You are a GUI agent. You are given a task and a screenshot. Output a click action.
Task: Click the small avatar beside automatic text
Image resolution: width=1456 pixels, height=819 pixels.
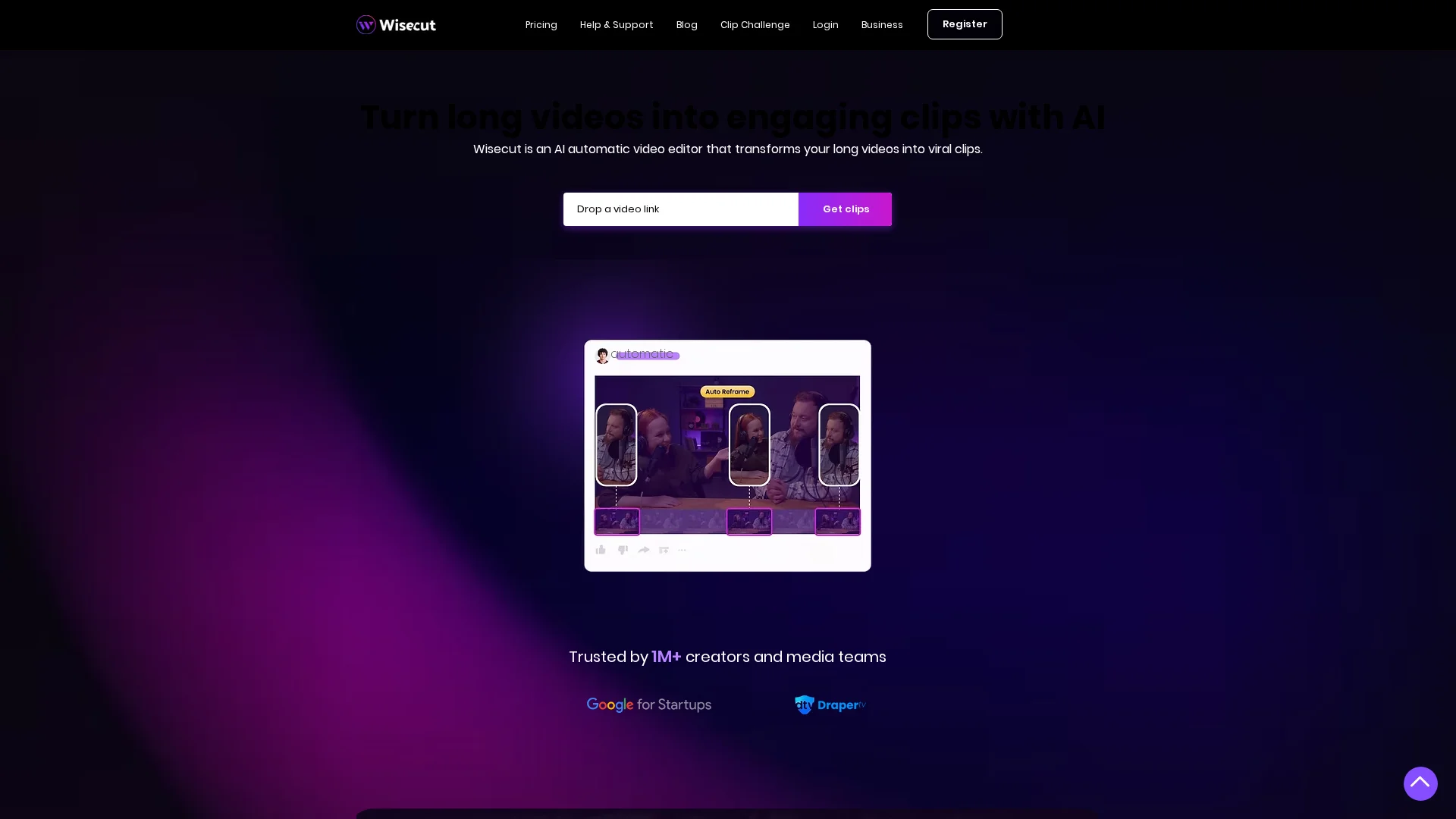tap(602, 356)
